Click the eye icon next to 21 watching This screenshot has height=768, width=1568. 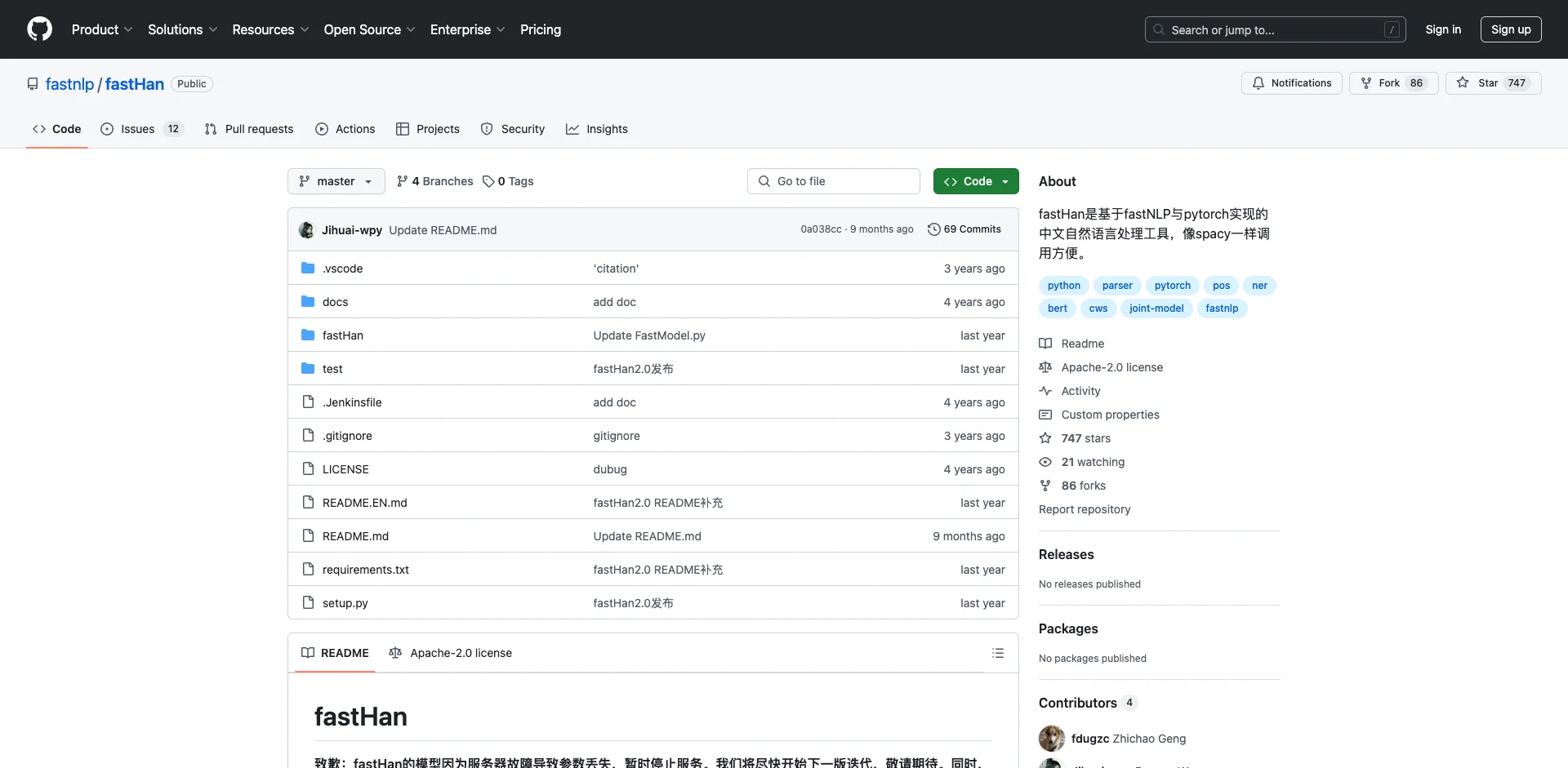point(1045,462)
